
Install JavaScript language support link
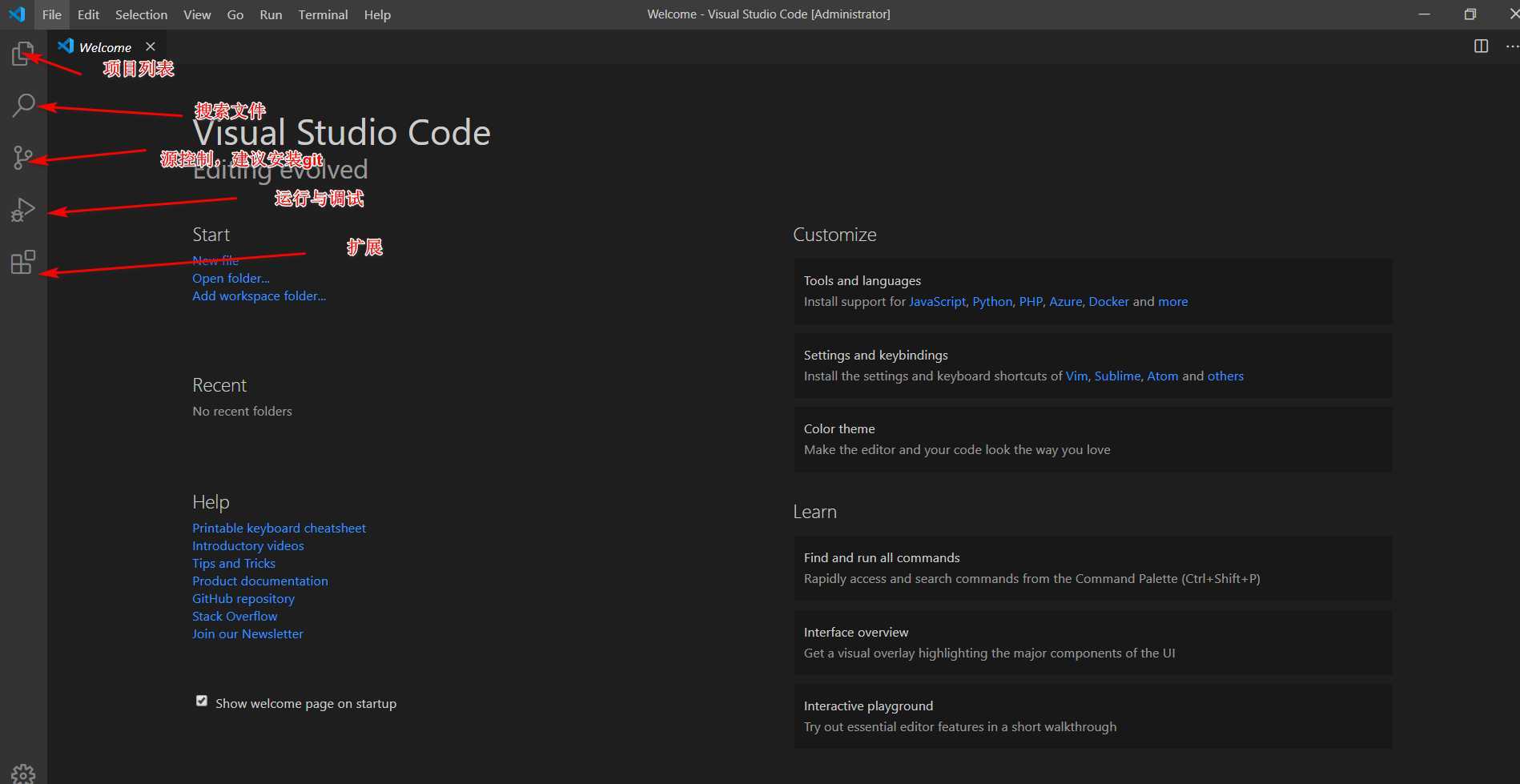coord(937,301)
